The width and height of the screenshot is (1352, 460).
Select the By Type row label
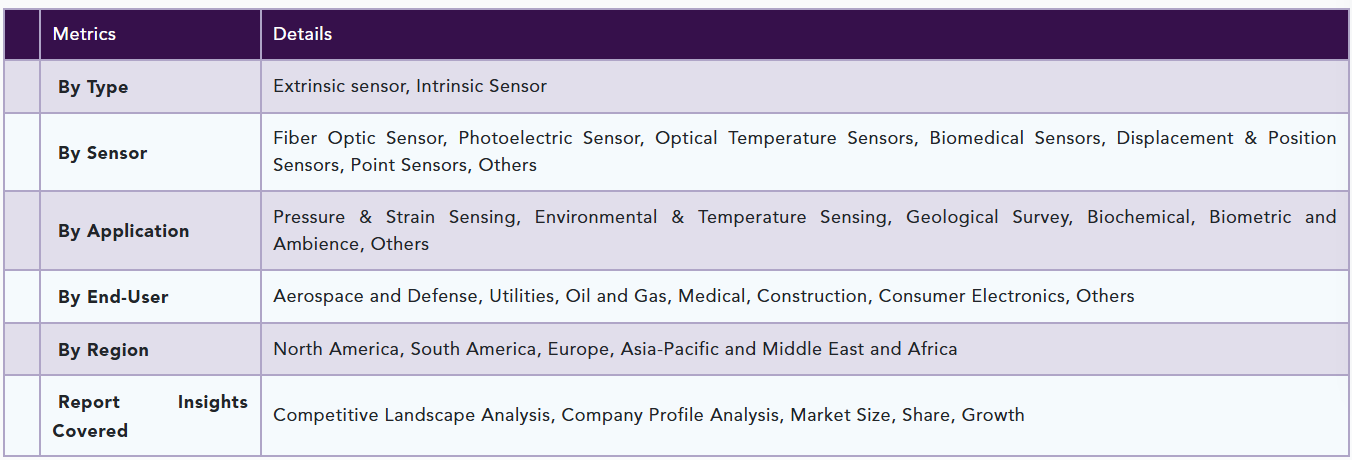pos(93,87)
